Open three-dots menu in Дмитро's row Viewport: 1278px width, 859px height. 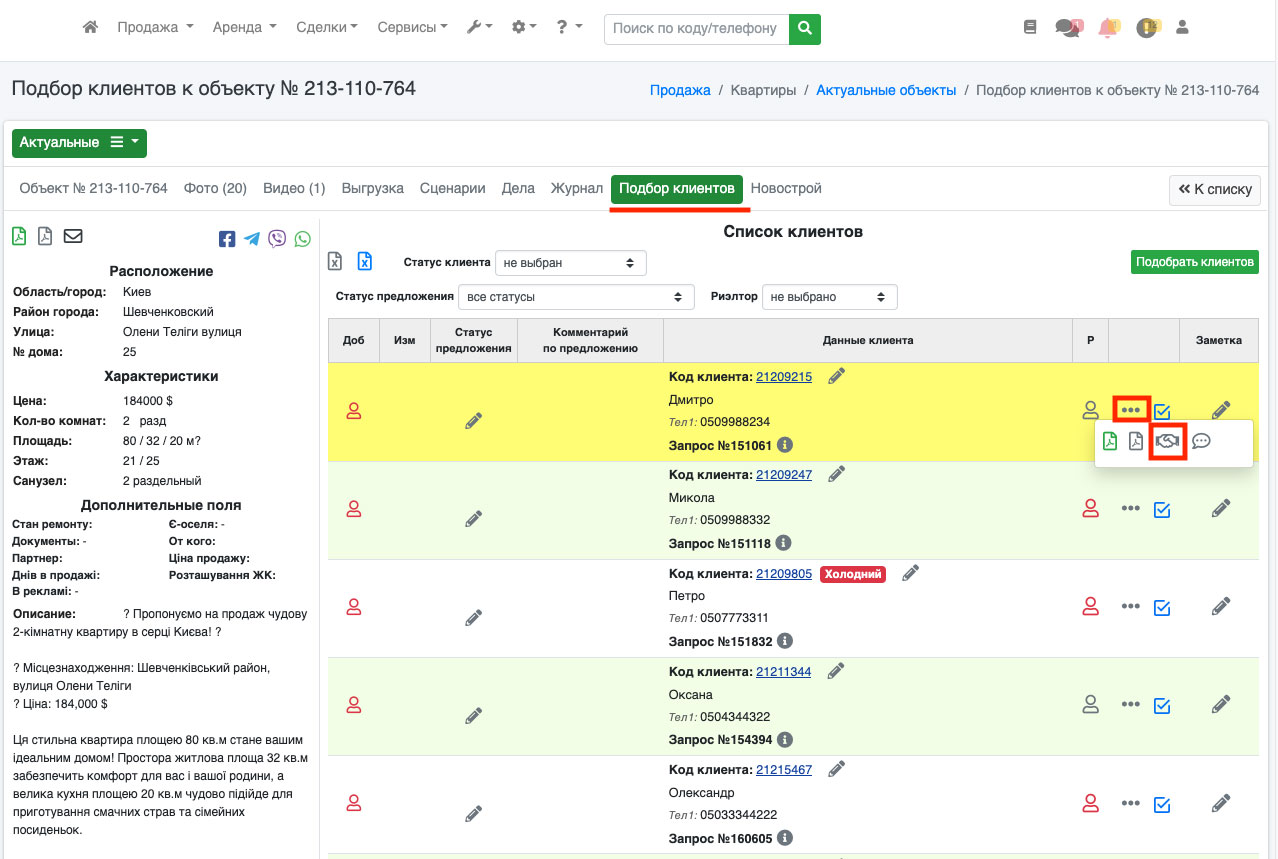(x=1130, y=410)
